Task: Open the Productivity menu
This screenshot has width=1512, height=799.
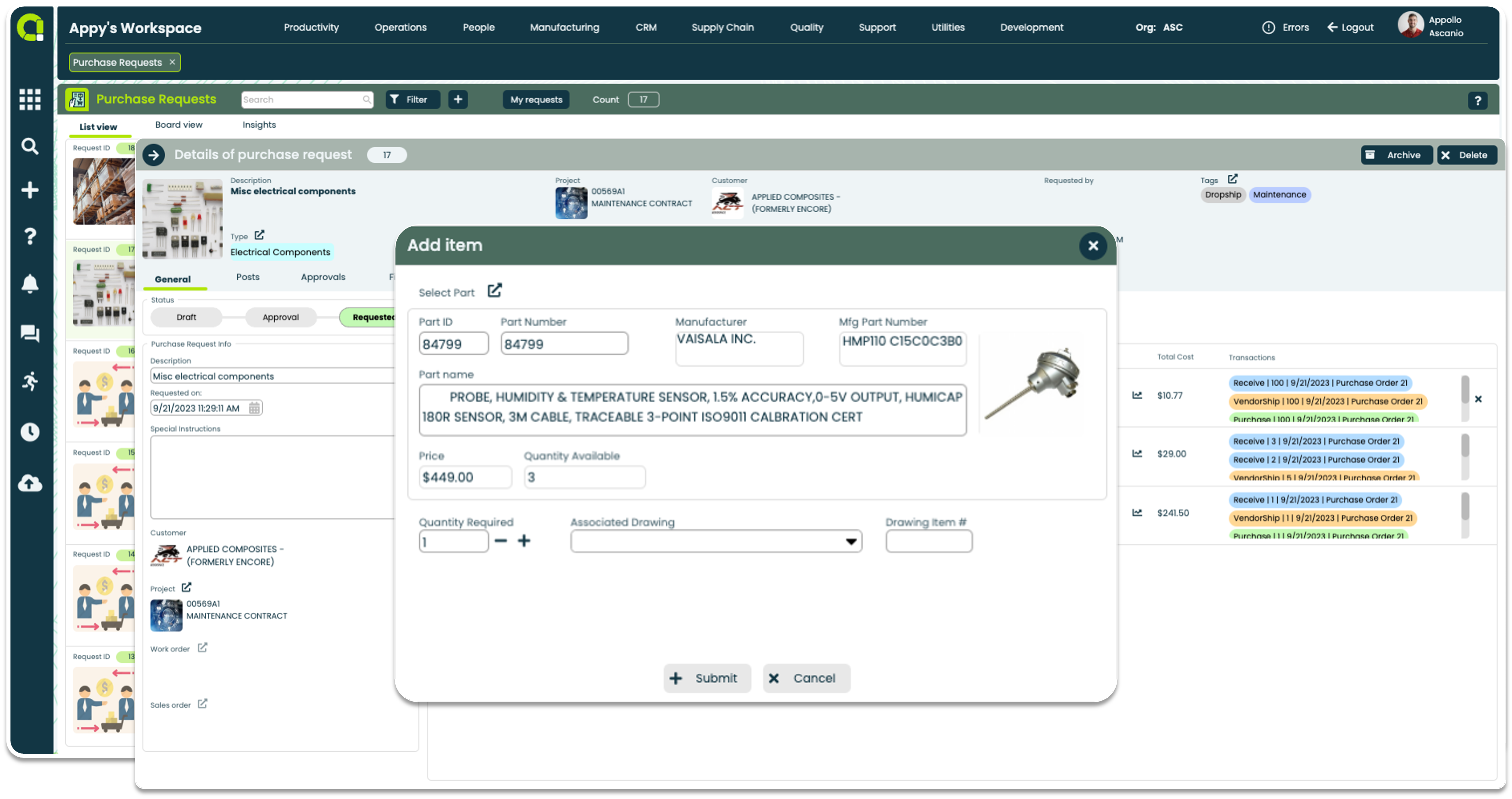Action: click(x=311, y=27)
